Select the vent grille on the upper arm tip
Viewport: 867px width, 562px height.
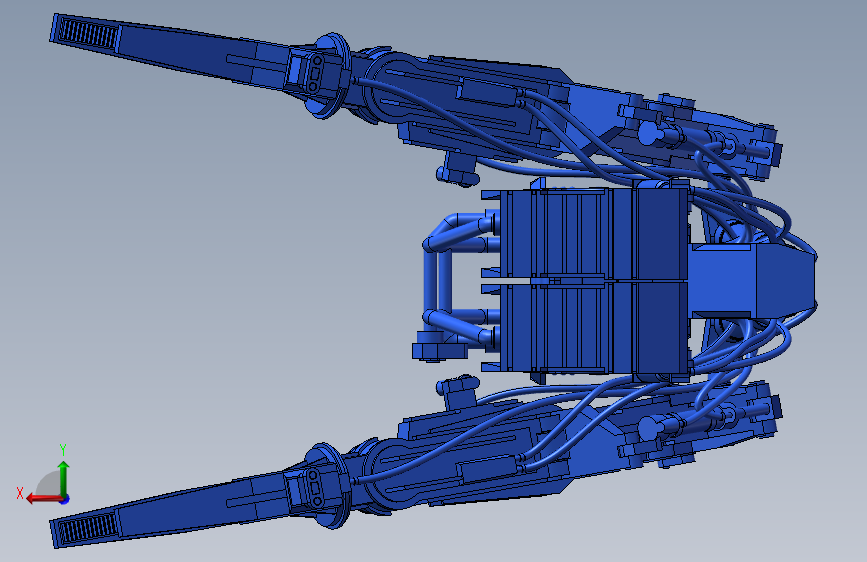click(88, 34)
